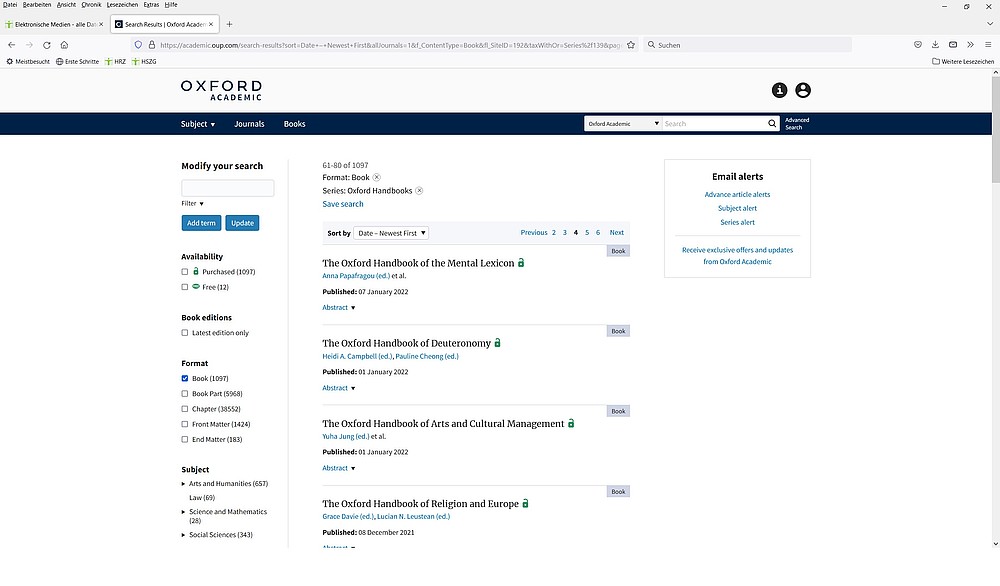This screenshot has height=586, width=1000.
Task: Expand the Arts and Humanities subject
Action: pos(183,484)
